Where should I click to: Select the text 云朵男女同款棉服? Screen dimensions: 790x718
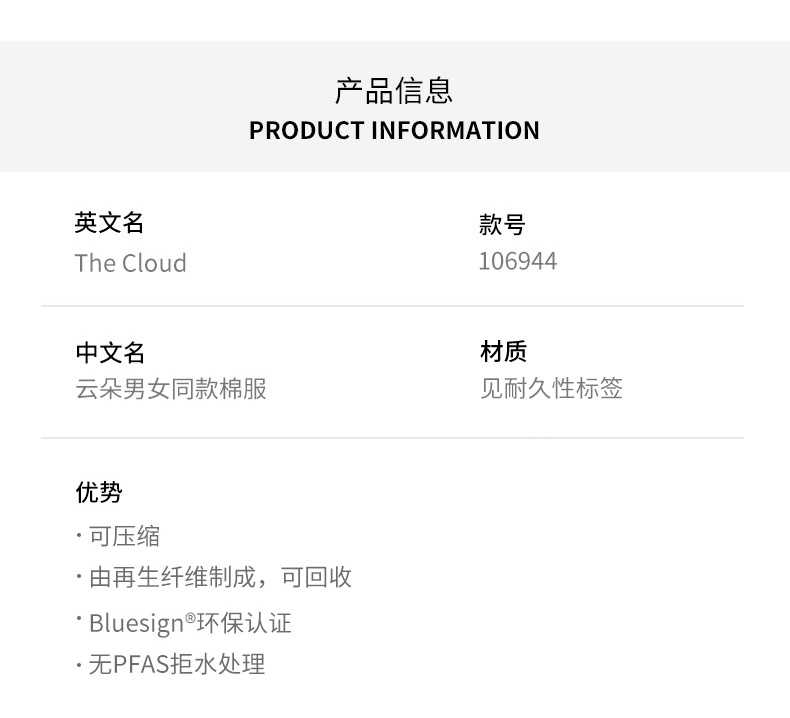click(x=171, y=389)
